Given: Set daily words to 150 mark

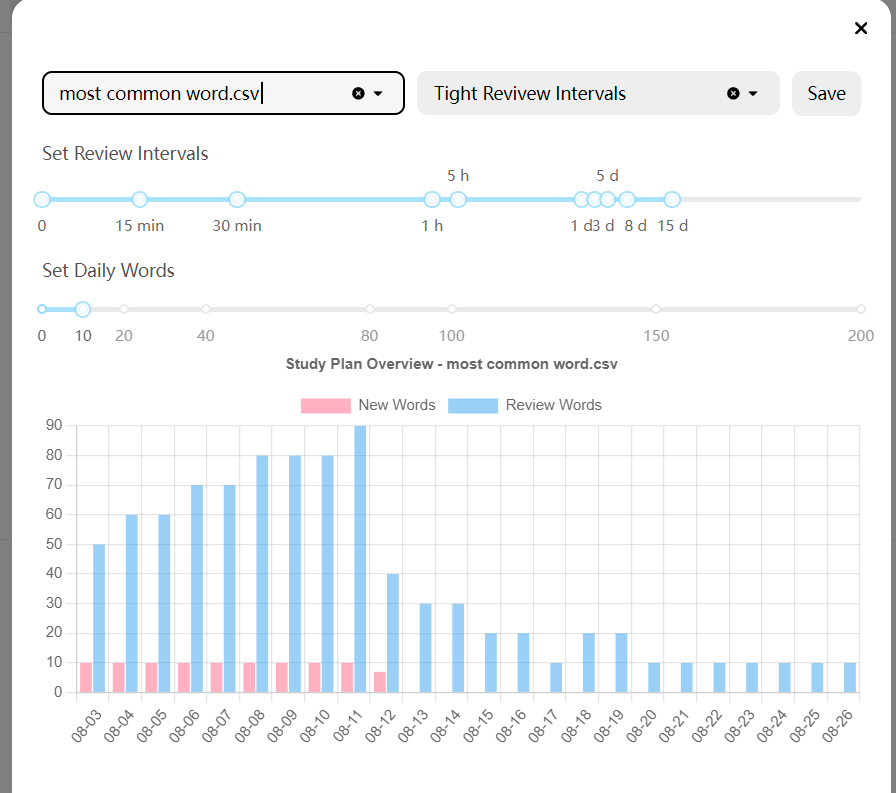Looking at the screenshot, I should tap(656, 309).
